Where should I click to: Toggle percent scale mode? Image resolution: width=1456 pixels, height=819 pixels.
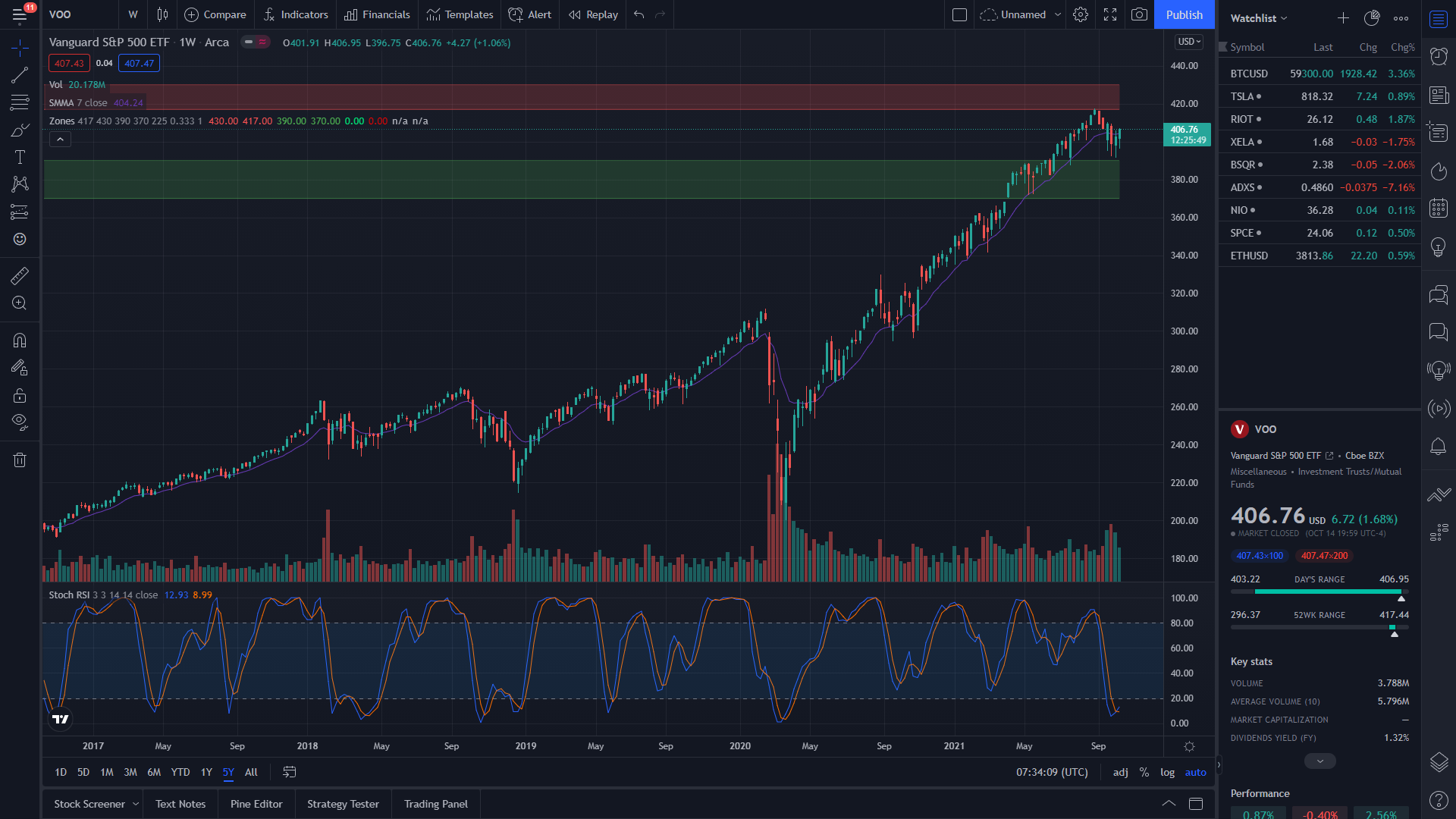tap(1144, 772)
